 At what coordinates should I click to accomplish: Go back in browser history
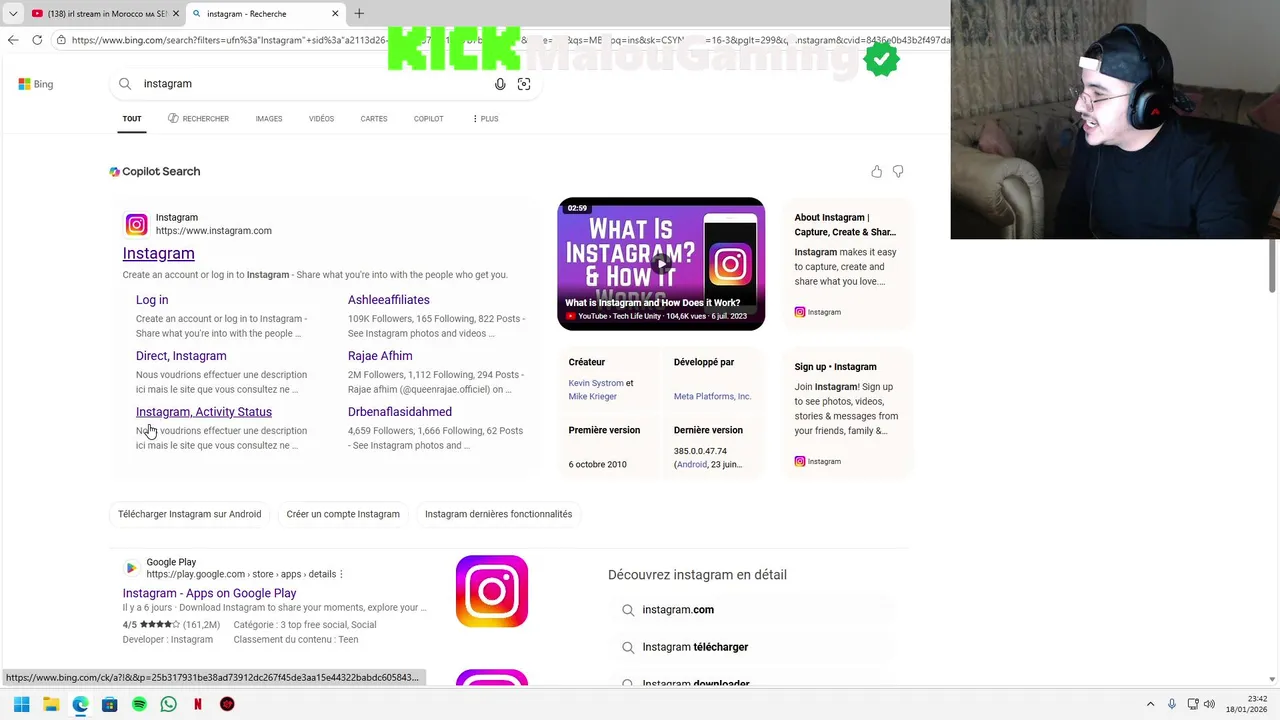(x=13, y=40)
